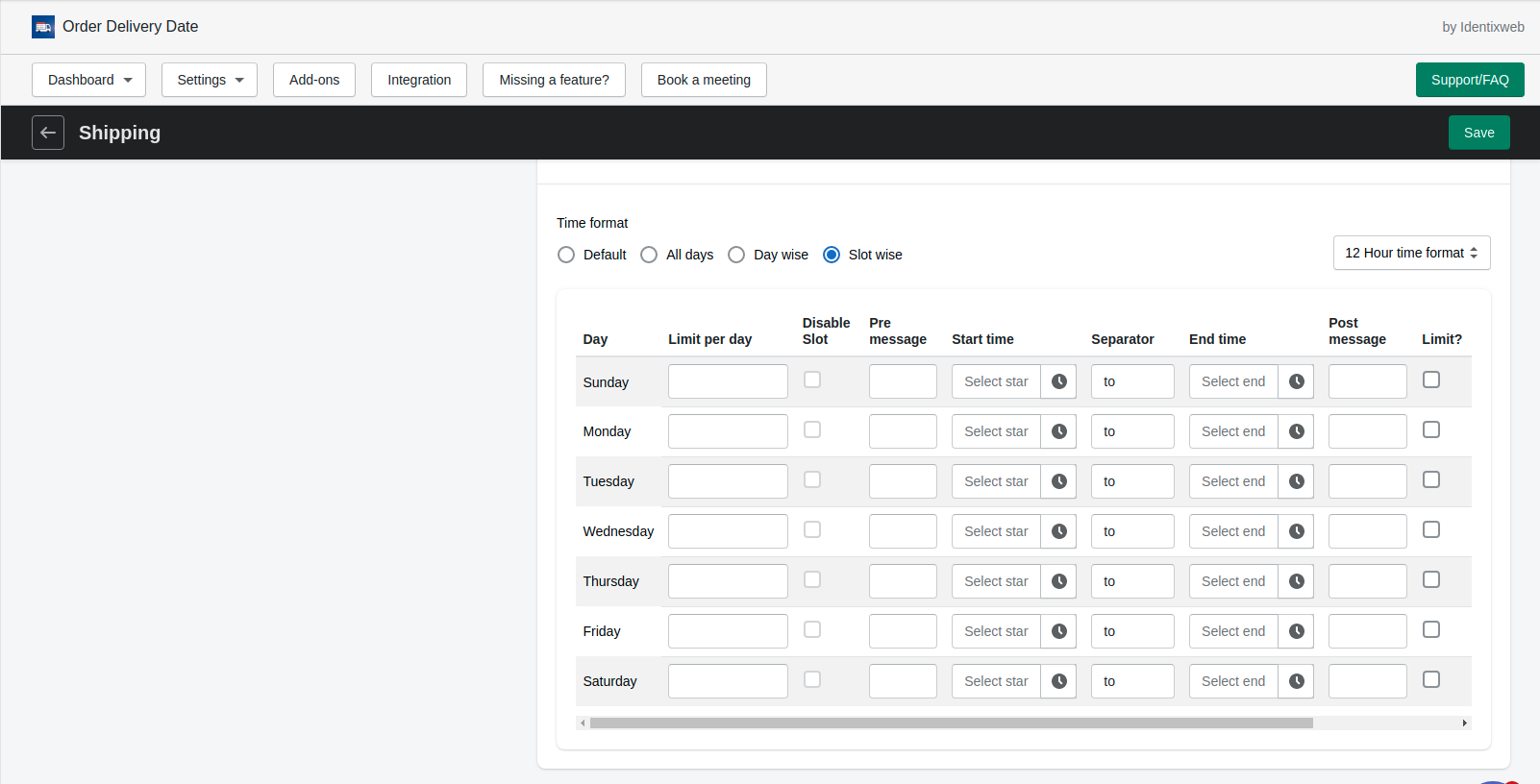Enable the Limit checkbox for Sunday
The height and width of the screenshot is (784, 1540).
[x=1430, y=380]
